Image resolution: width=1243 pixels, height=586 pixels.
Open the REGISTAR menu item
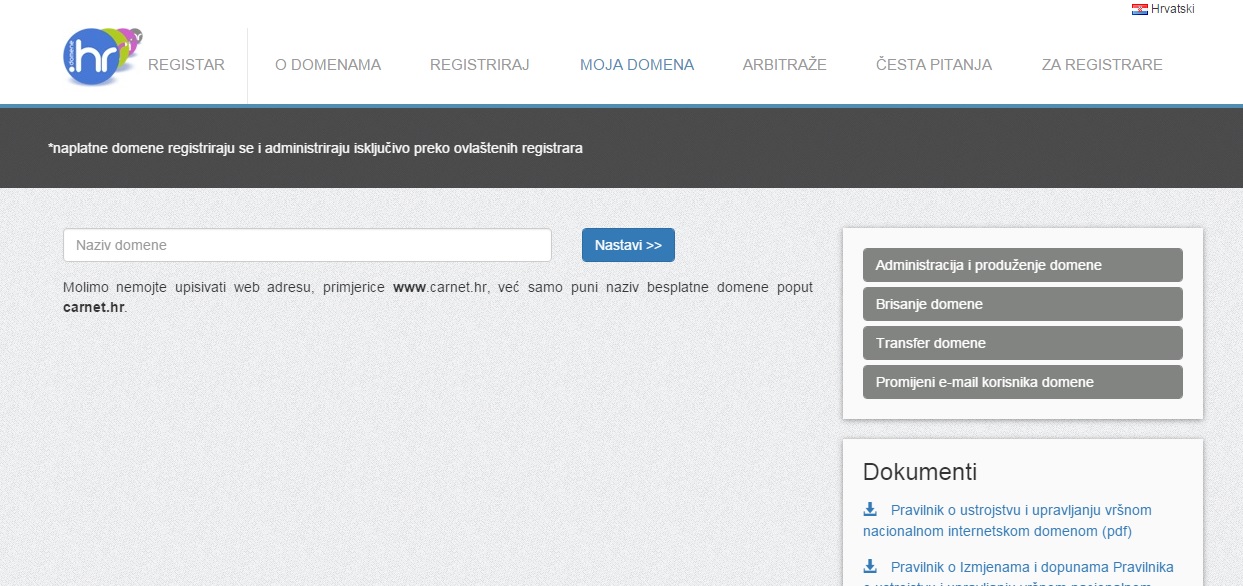[x=186, y=65]
